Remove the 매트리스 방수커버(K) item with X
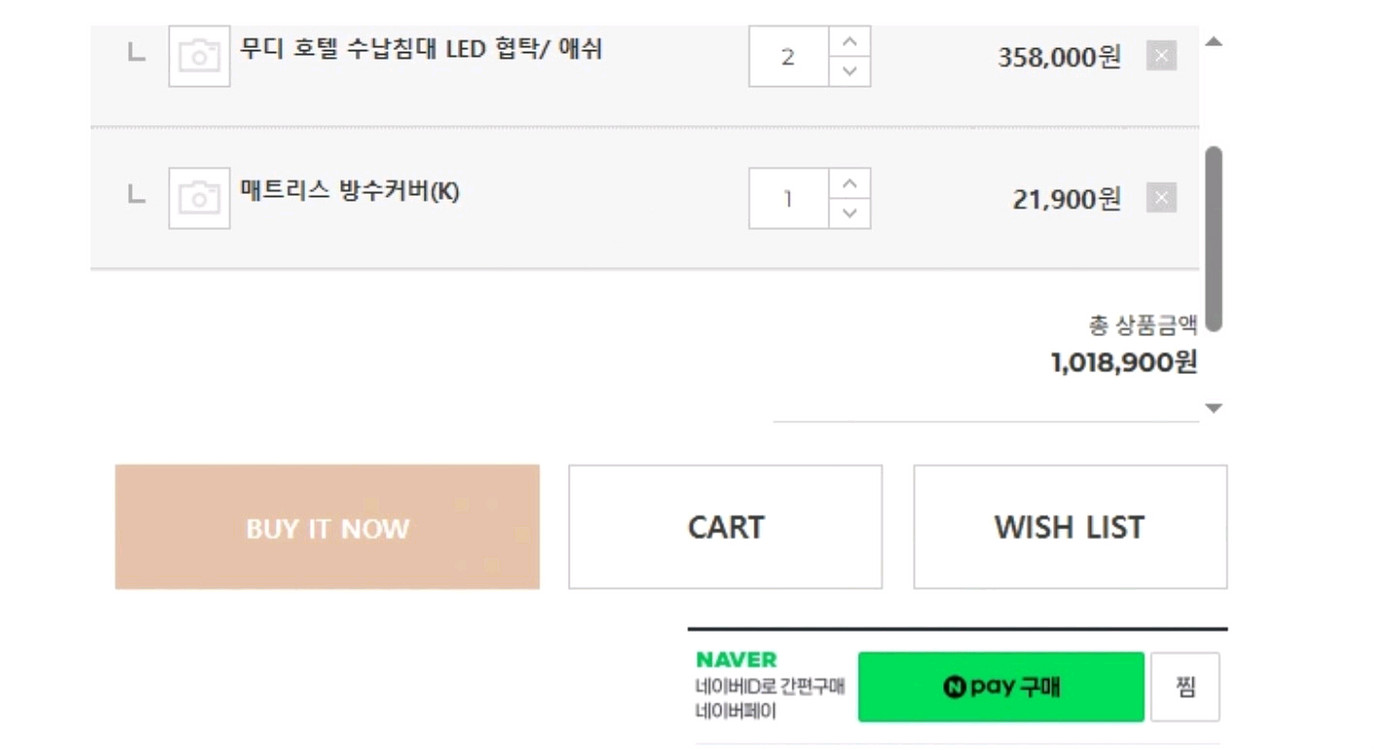The width and height of the screenshot is (1374, 750). click(x=1161, y=198)
